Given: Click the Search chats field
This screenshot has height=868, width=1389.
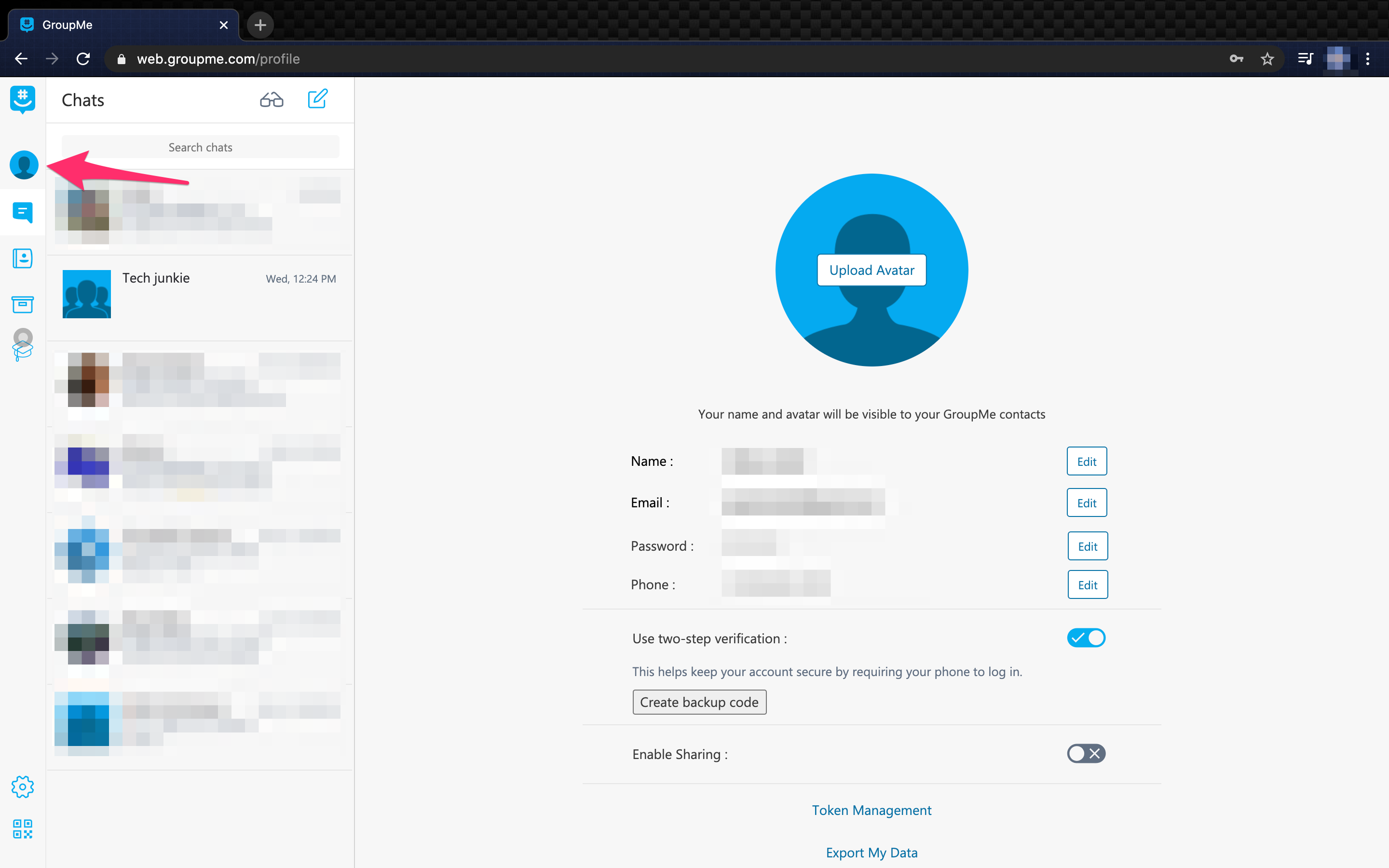Looking at the screenshot, I should click(x=200, y=147).
